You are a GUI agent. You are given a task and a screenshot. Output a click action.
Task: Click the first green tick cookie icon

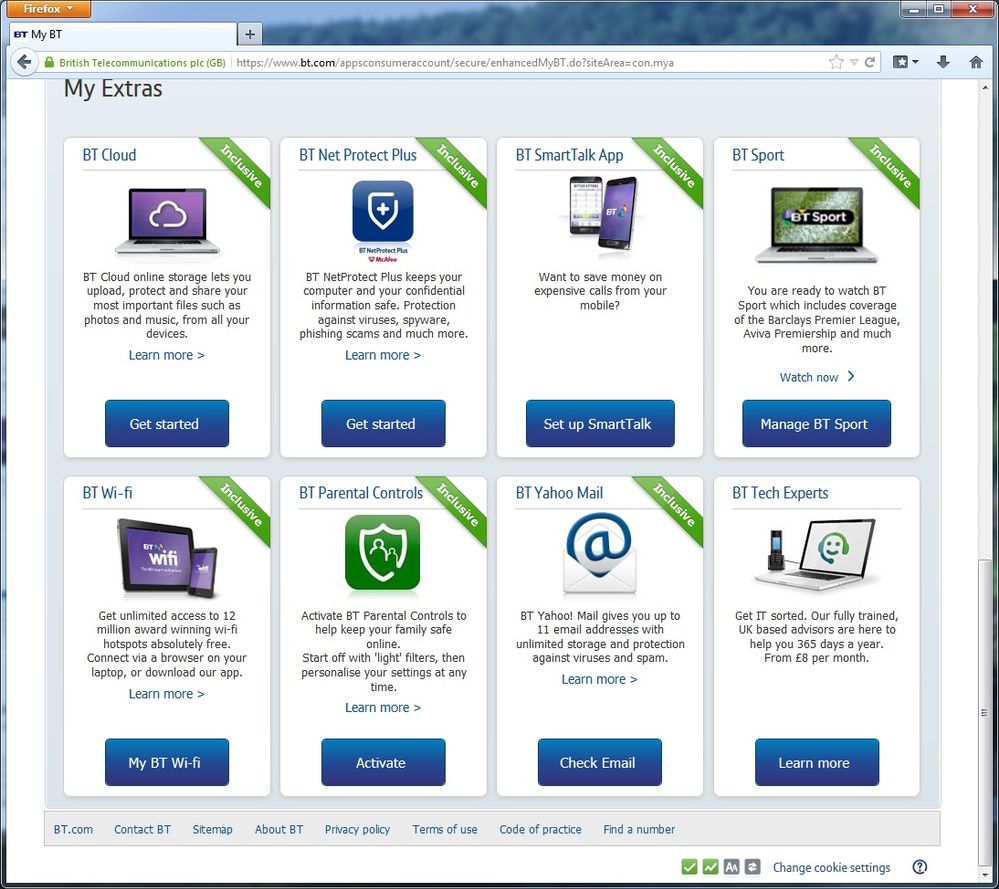(689, 867)
